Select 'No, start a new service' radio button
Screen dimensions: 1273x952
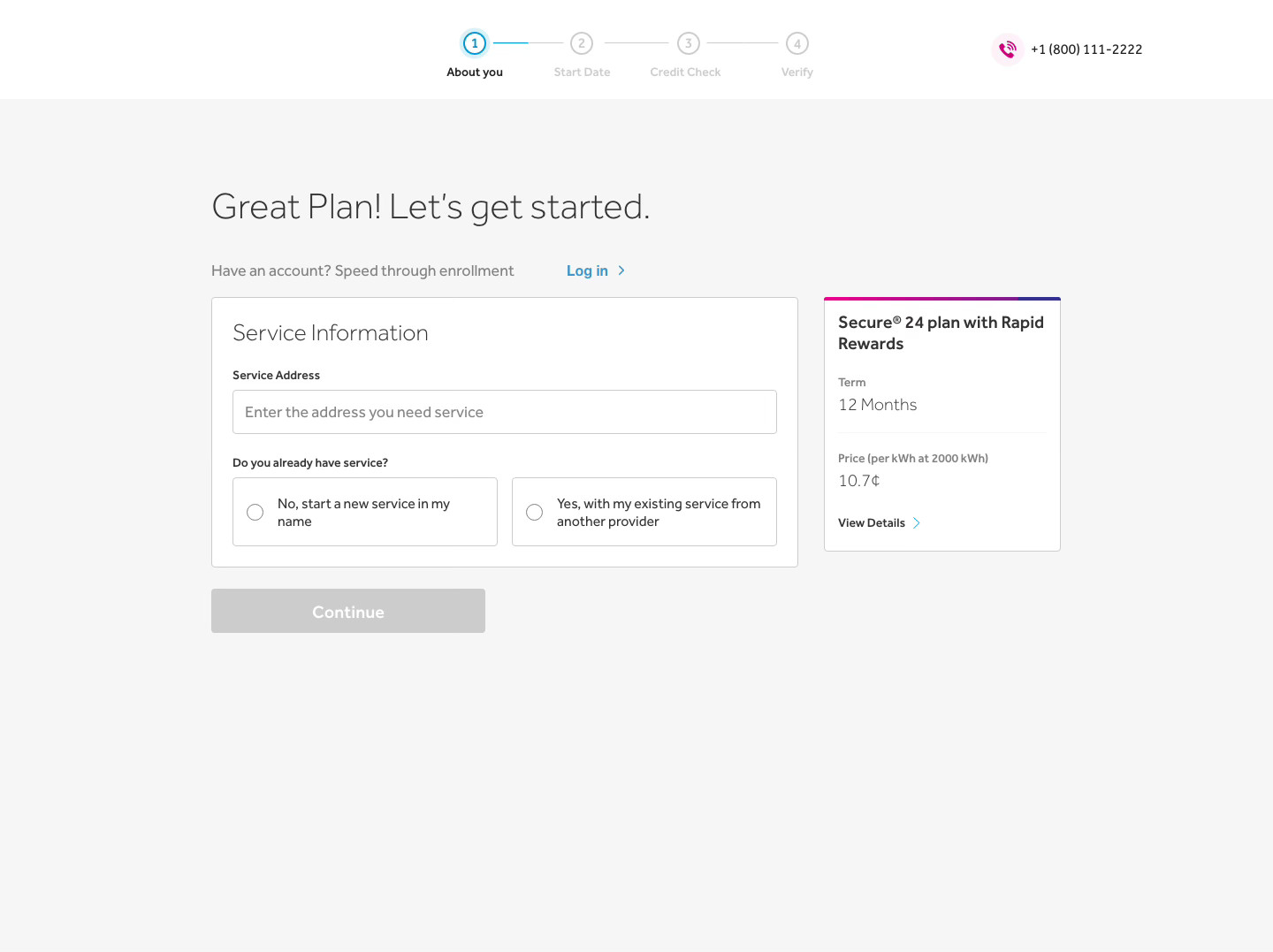coord(255,513)
